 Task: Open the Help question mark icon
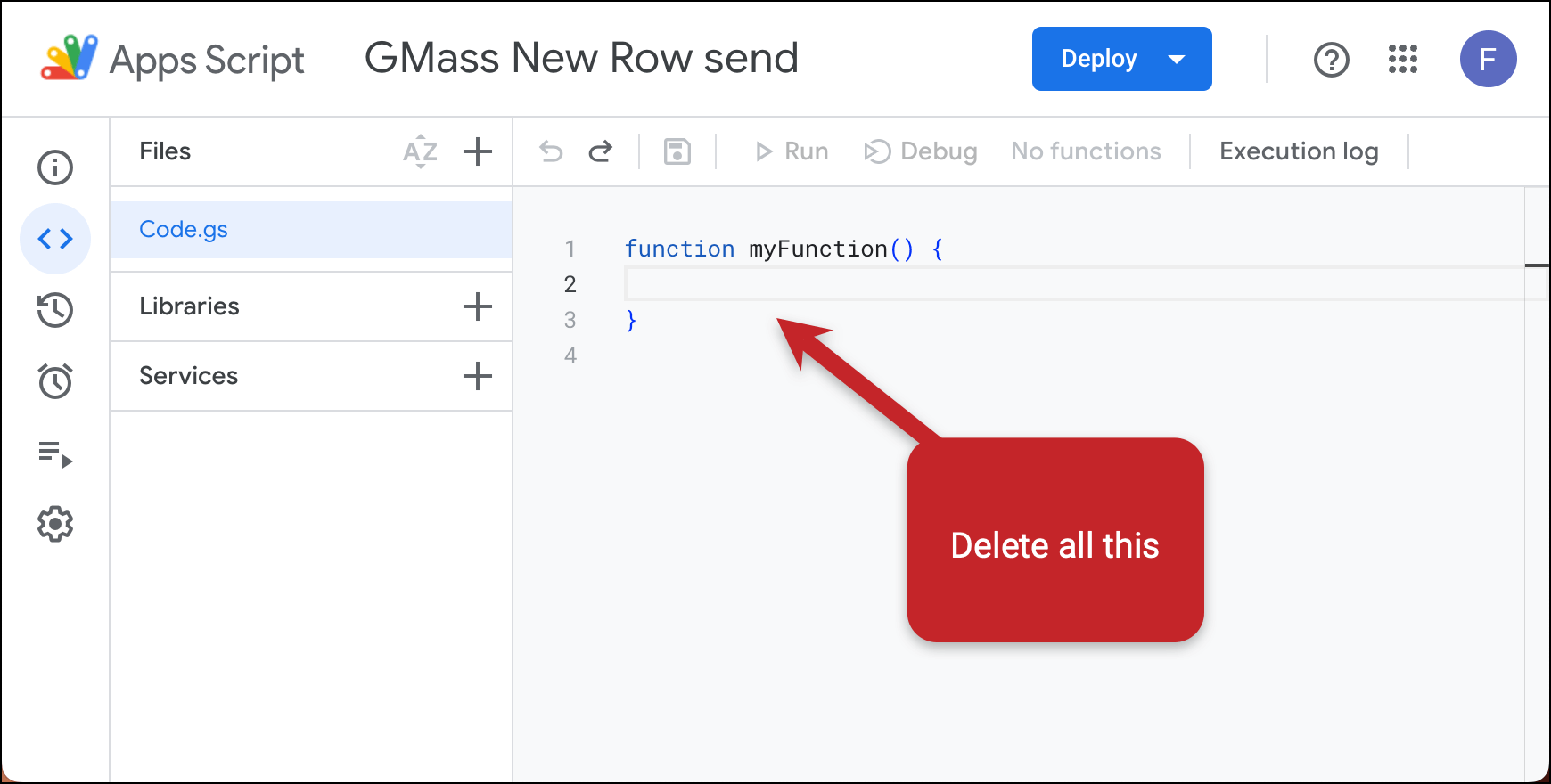click(x=1332, y=60)
